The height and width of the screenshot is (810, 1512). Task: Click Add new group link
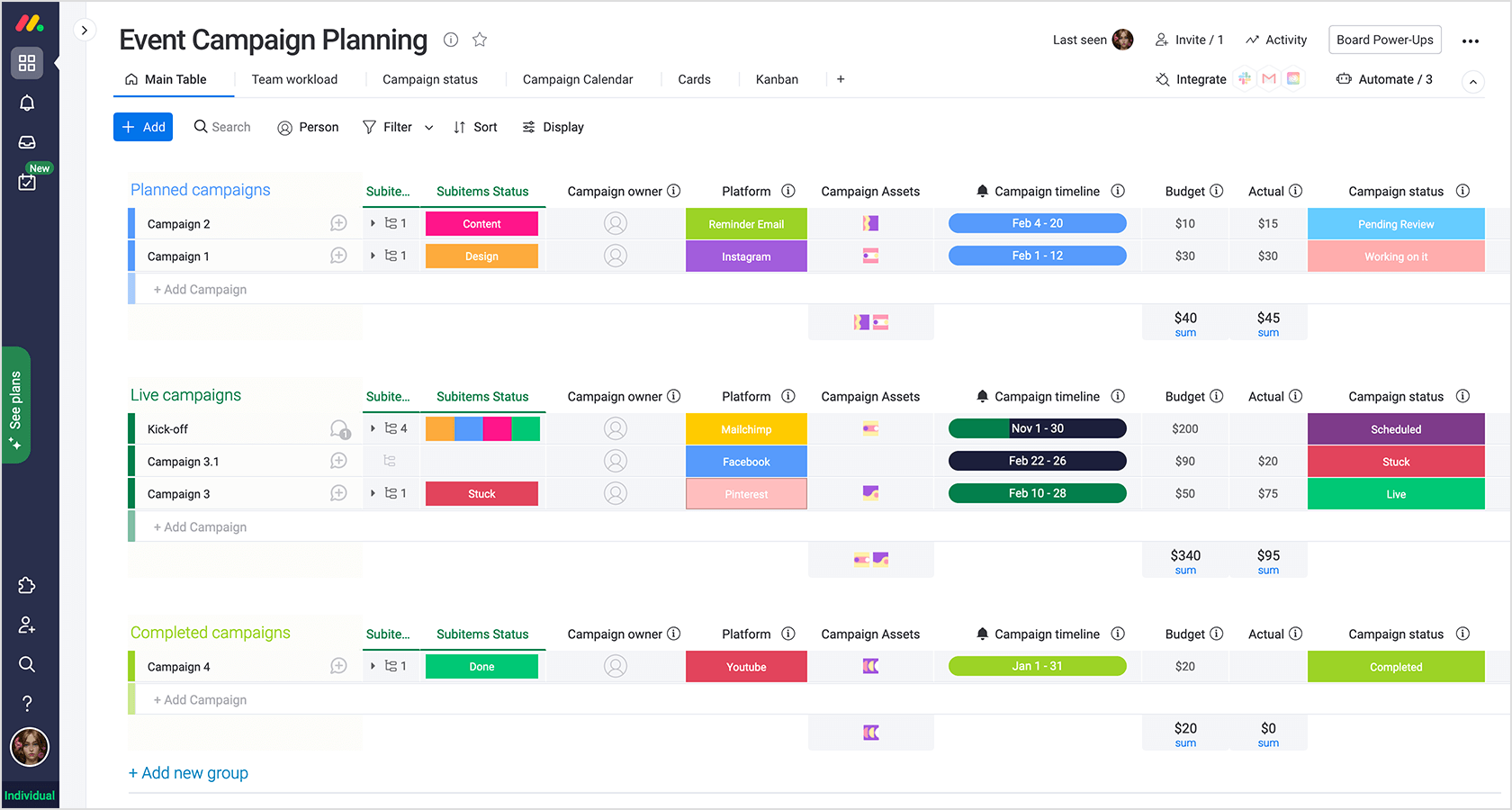188,773
